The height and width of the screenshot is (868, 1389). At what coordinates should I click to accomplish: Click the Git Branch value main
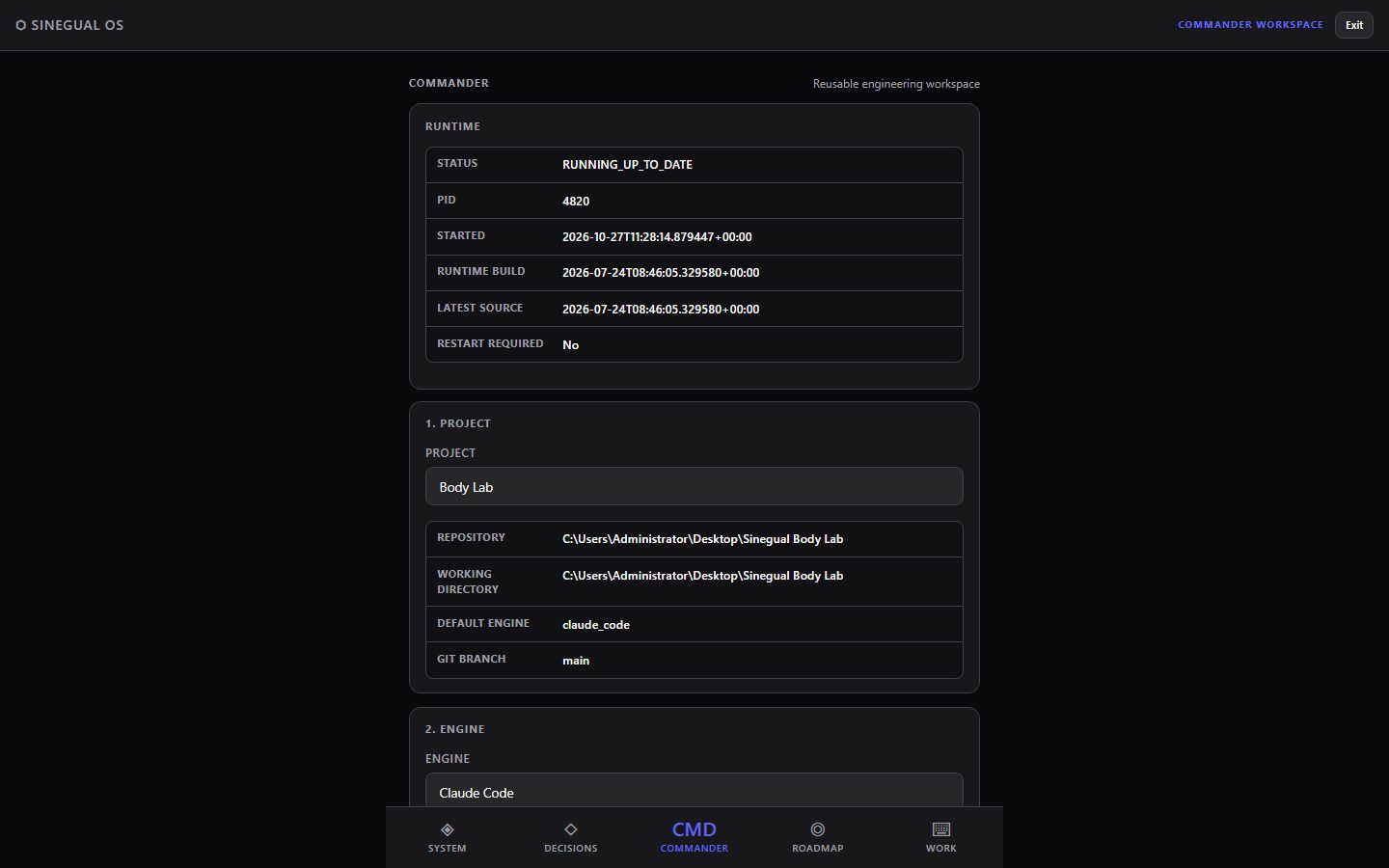tap(576, 661)
